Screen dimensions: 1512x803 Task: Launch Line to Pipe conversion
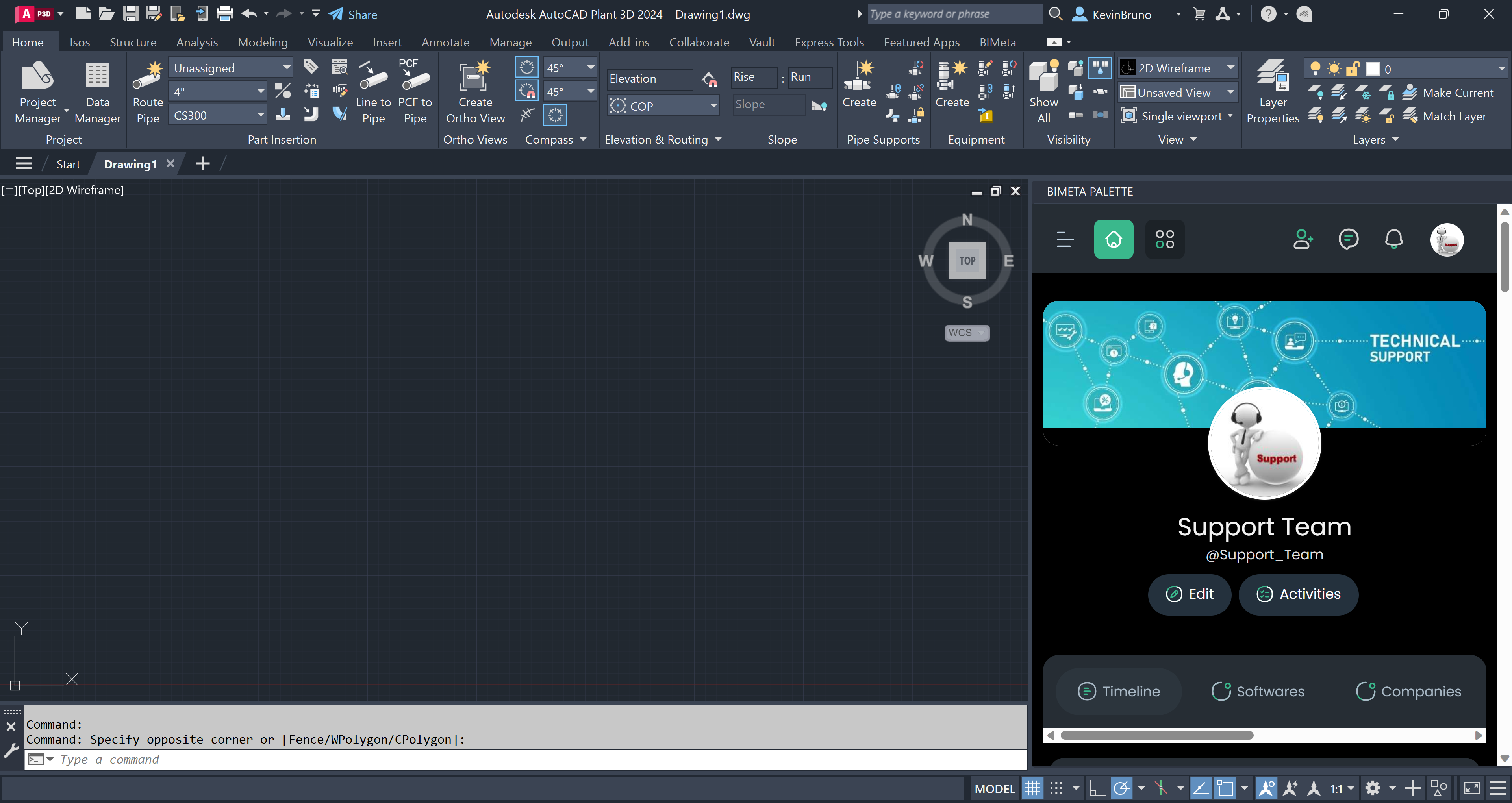tap(373, 92)
